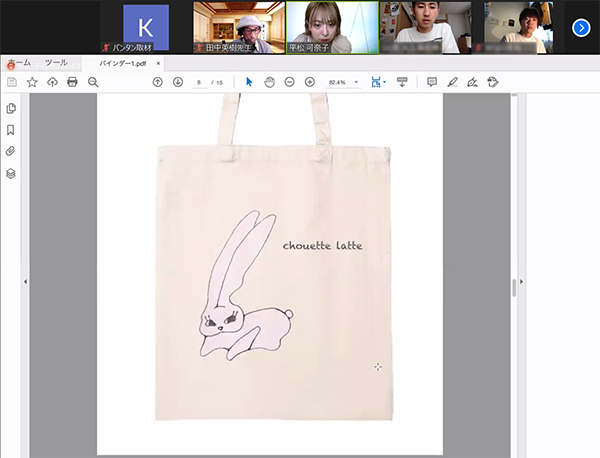This screenshot has width=600, height=458.
Task: Bookmark document with the star icon
Action: tap(32, 82)
